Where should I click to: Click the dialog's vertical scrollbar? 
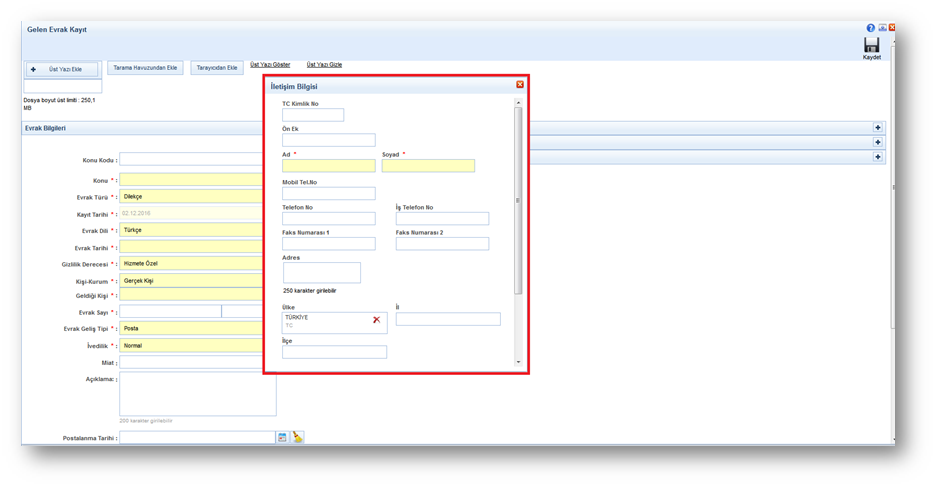(518, 200)
